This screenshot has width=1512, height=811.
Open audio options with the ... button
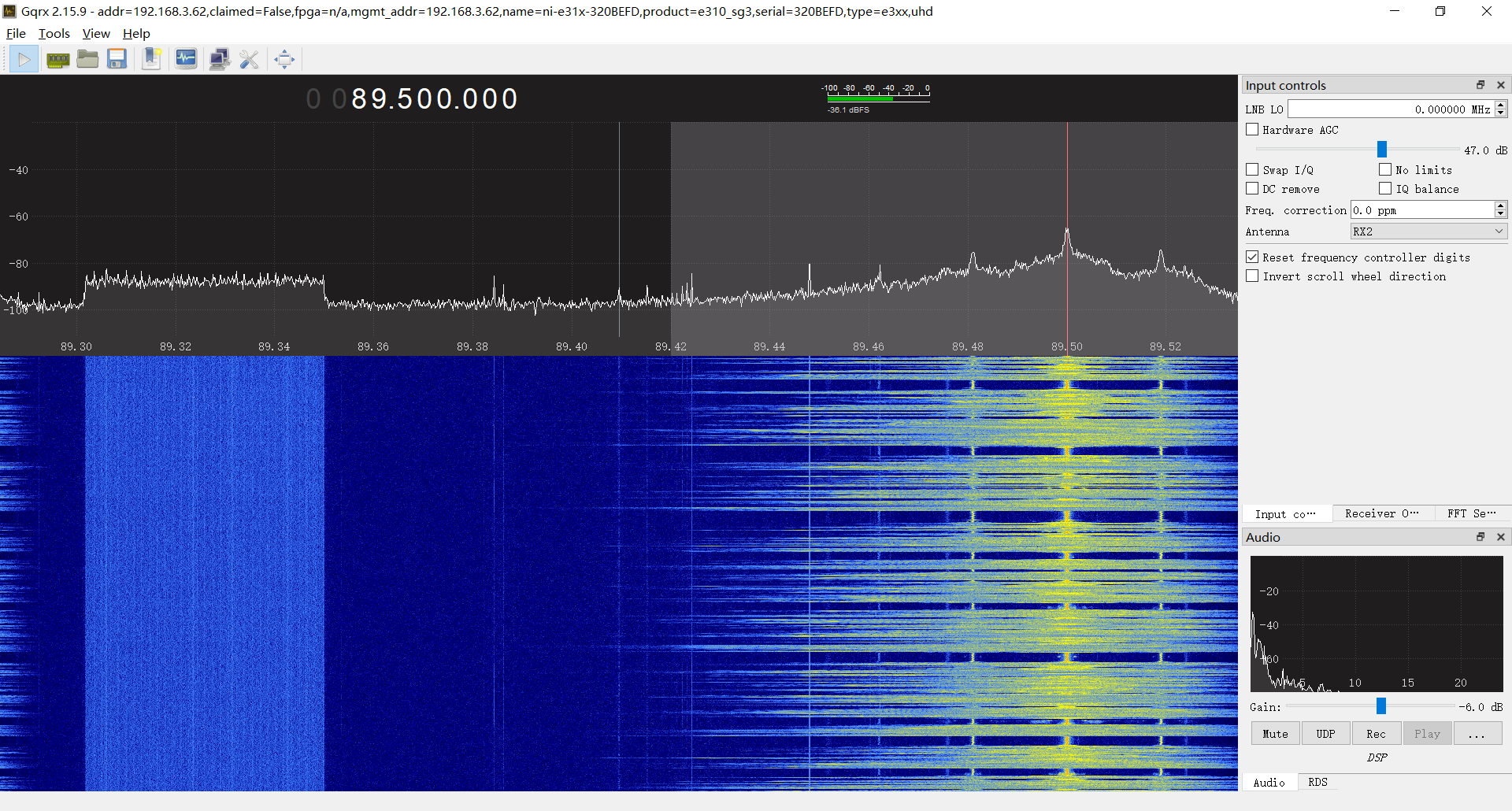tap(1477, 734)
